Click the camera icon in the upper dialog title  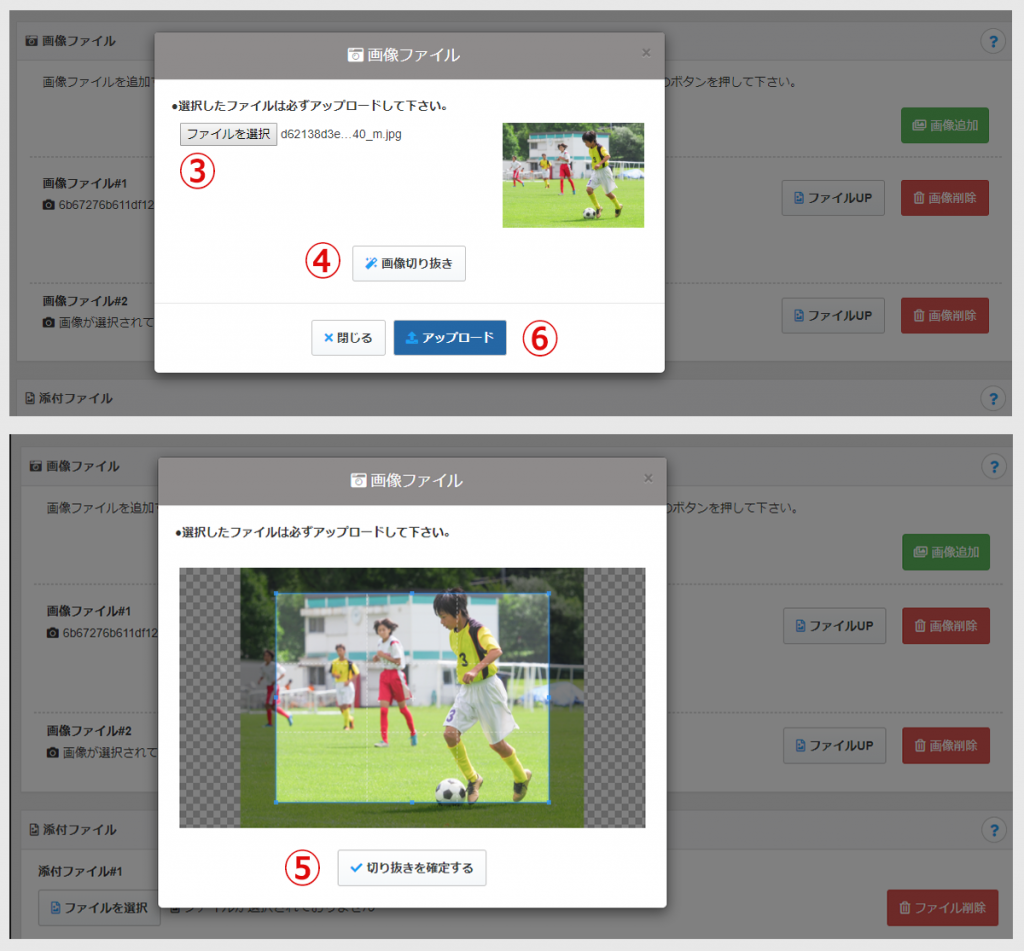tap(355, 56)
